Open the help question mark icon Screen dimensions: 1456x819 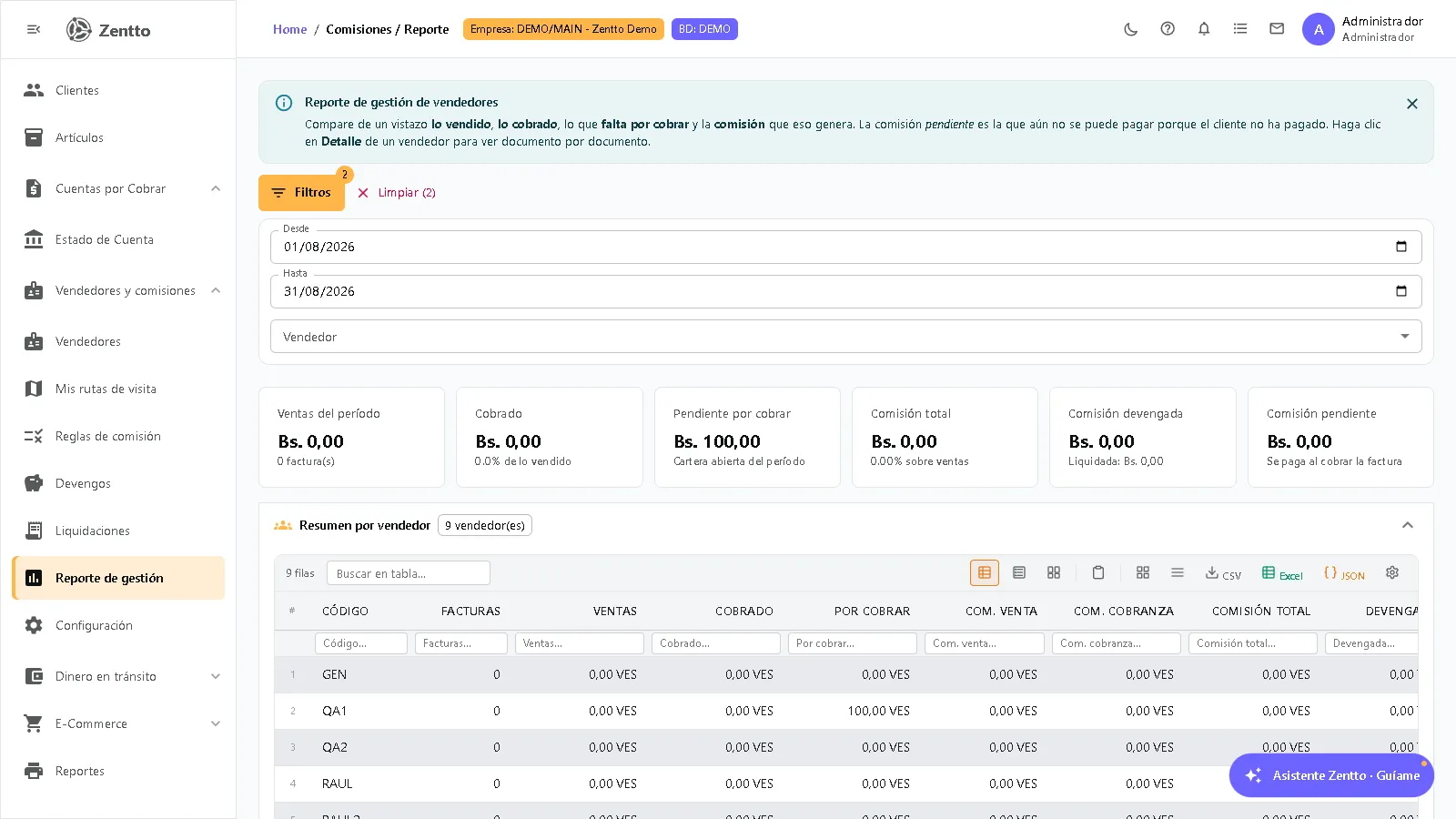pos(1168,29)
